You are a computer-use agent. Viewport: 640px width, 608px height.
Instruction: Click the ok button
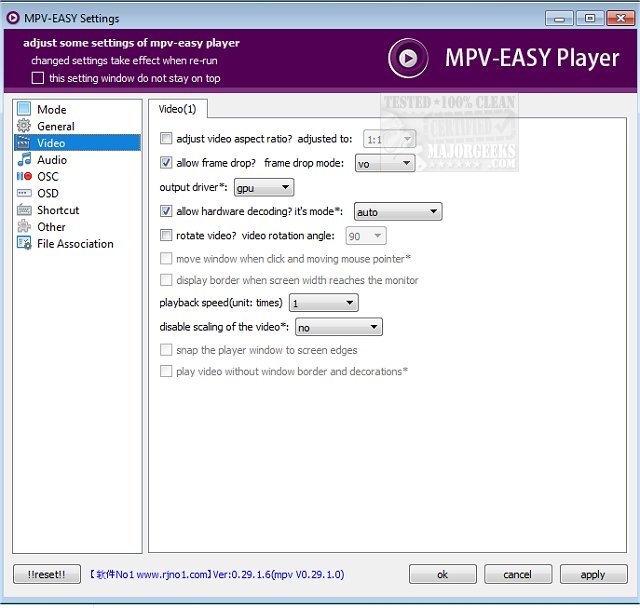(442, 574)
